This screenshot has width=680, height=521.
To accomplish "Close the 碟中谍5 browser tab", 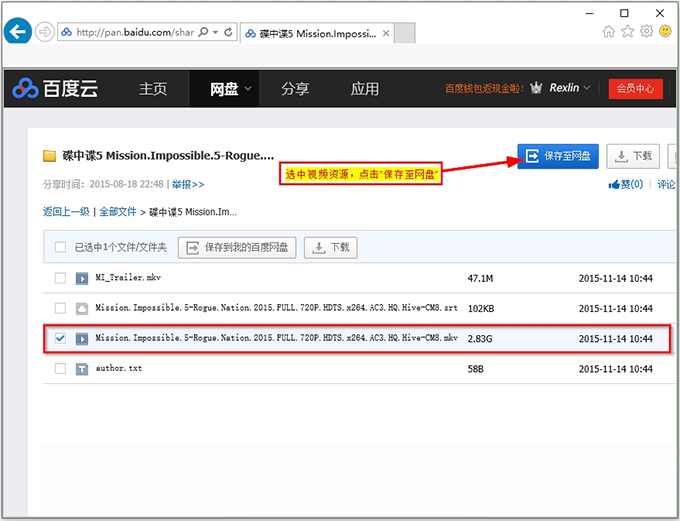I will (x=386, y=33).
